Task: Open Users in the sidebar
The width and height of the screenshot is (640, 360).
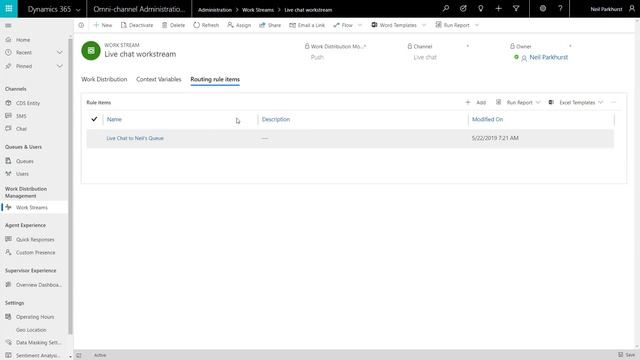Action: pos(22,174)
